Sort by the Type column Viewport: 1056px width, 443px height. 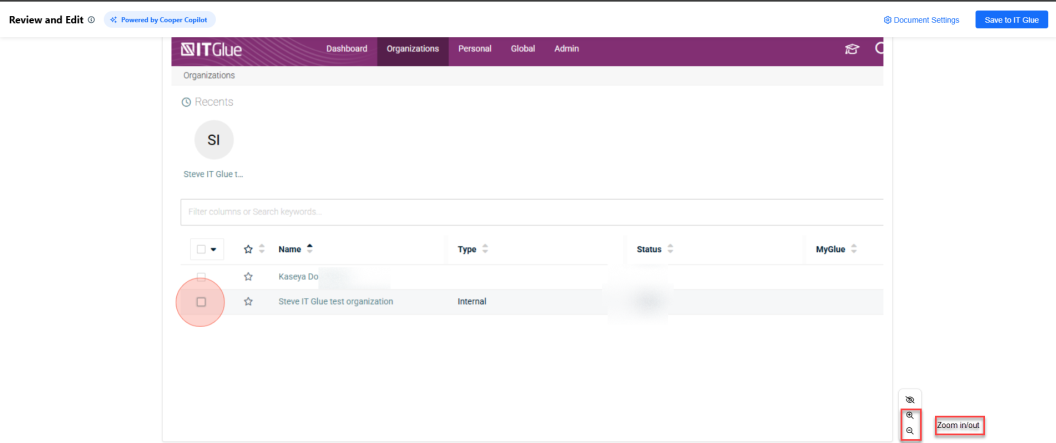(473, 249)
